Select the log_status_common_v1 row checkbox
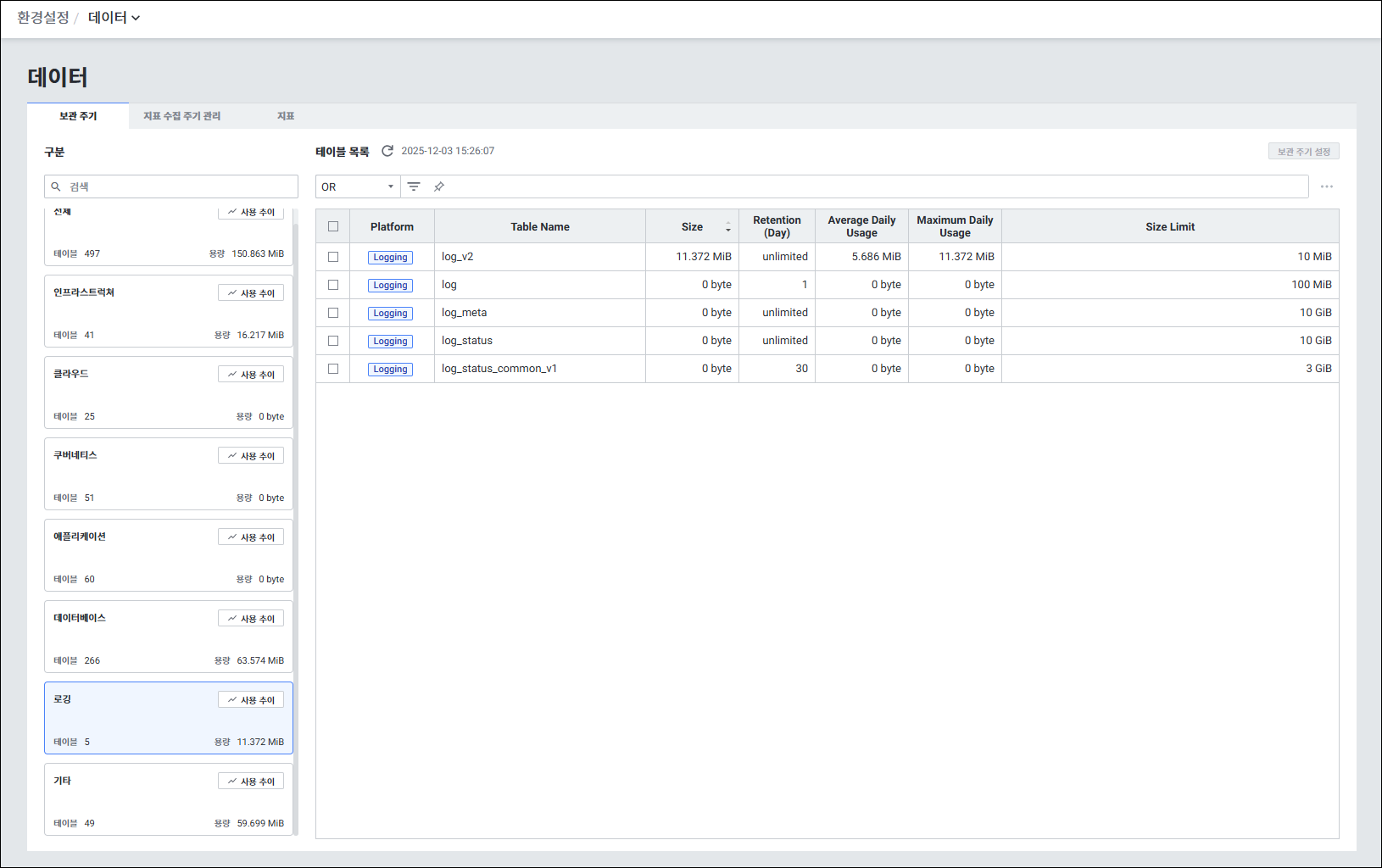 pos(333,369)
